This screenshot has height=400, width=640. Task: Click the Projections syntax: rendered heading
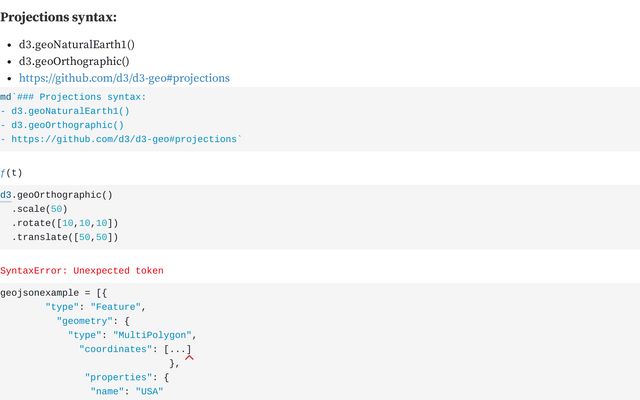pos(58,17)
